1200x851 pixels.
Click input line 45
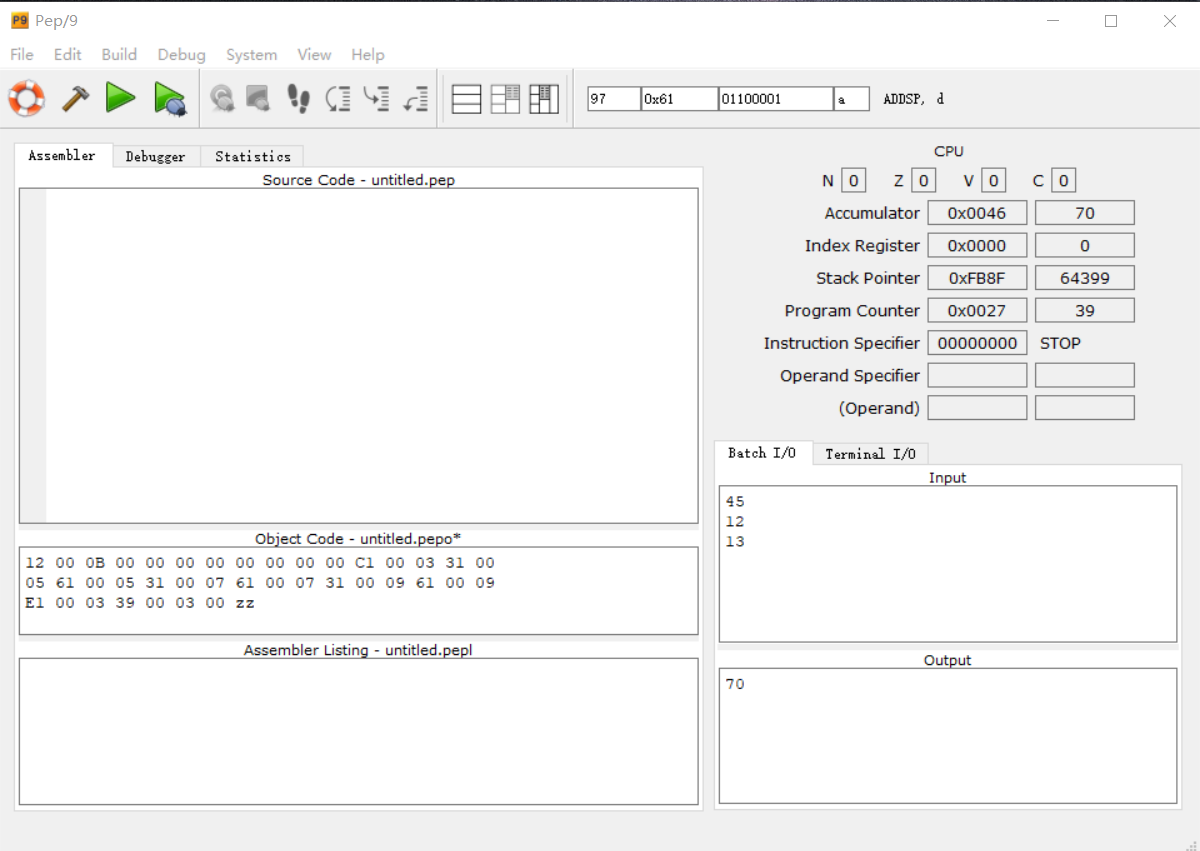735,502
